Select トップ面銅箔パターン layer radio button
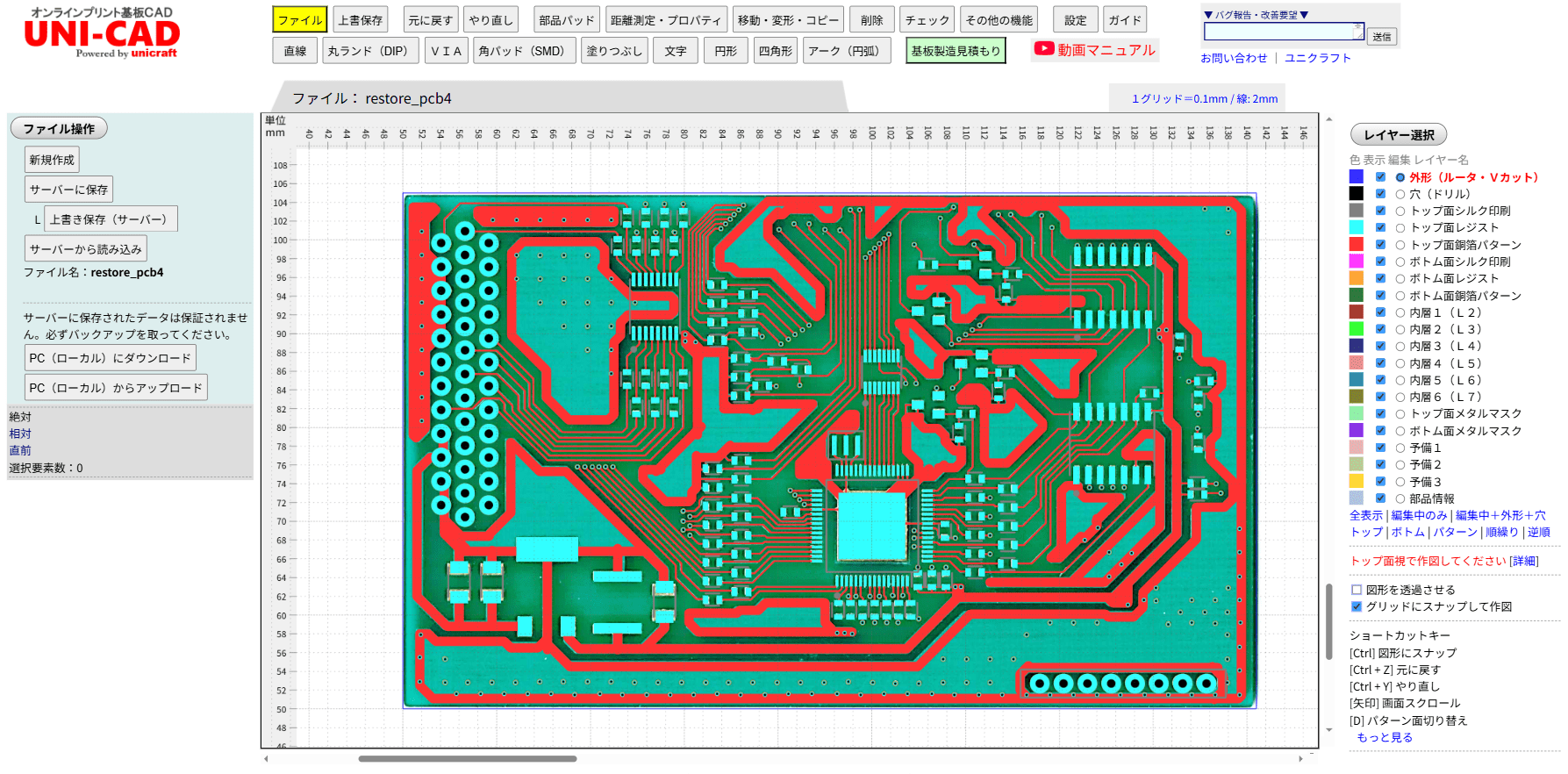 pyautogui.click(x=1400, y=245)
